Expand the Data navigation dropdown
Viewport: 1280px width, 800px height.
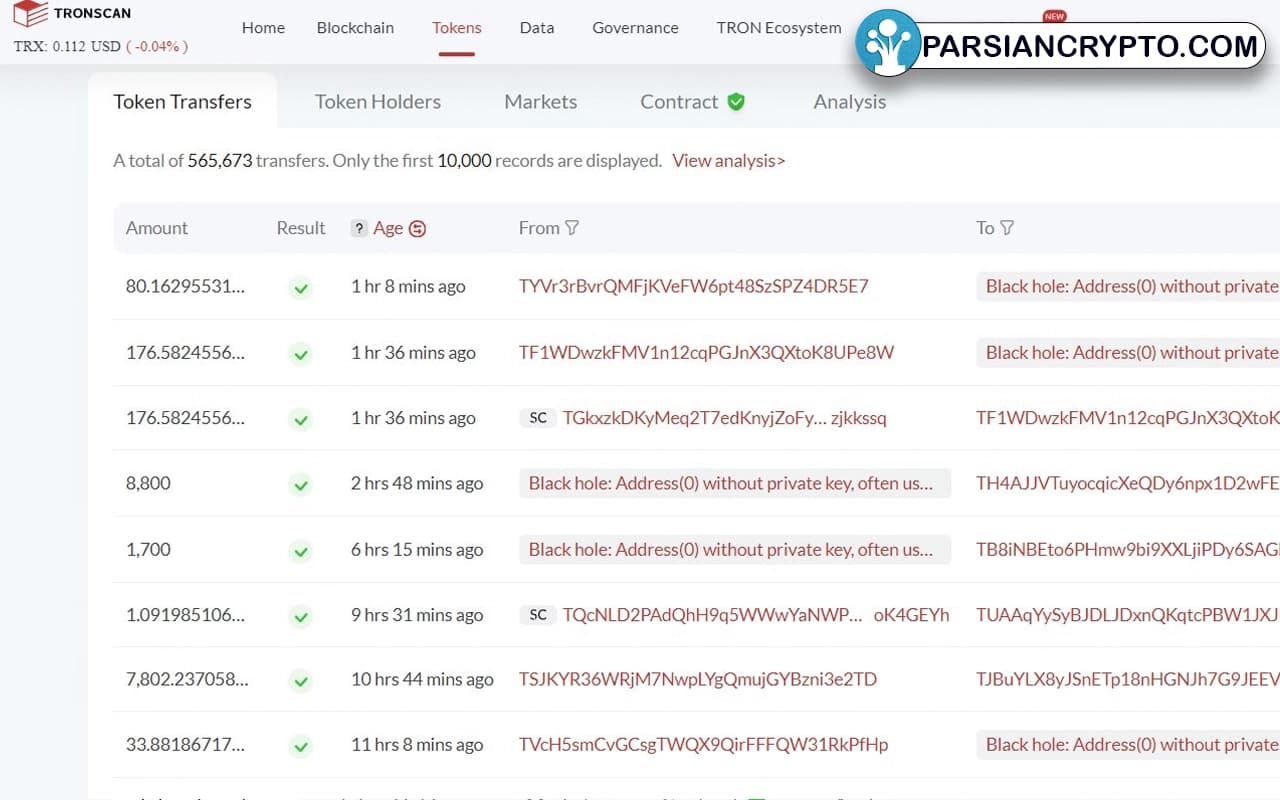(x=536, y=28)
